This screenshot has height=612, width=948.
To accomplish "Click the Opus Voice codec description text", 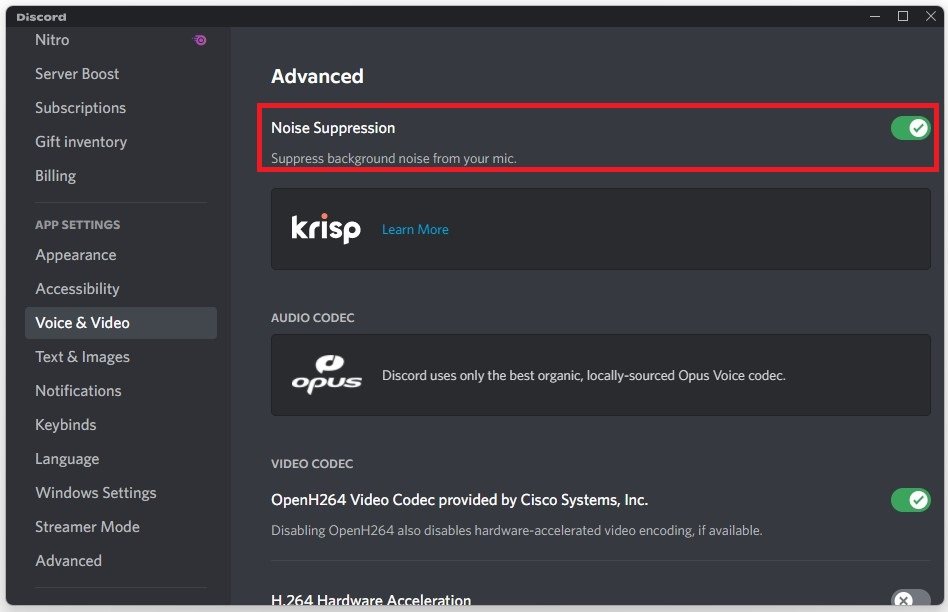I will 583,376.
